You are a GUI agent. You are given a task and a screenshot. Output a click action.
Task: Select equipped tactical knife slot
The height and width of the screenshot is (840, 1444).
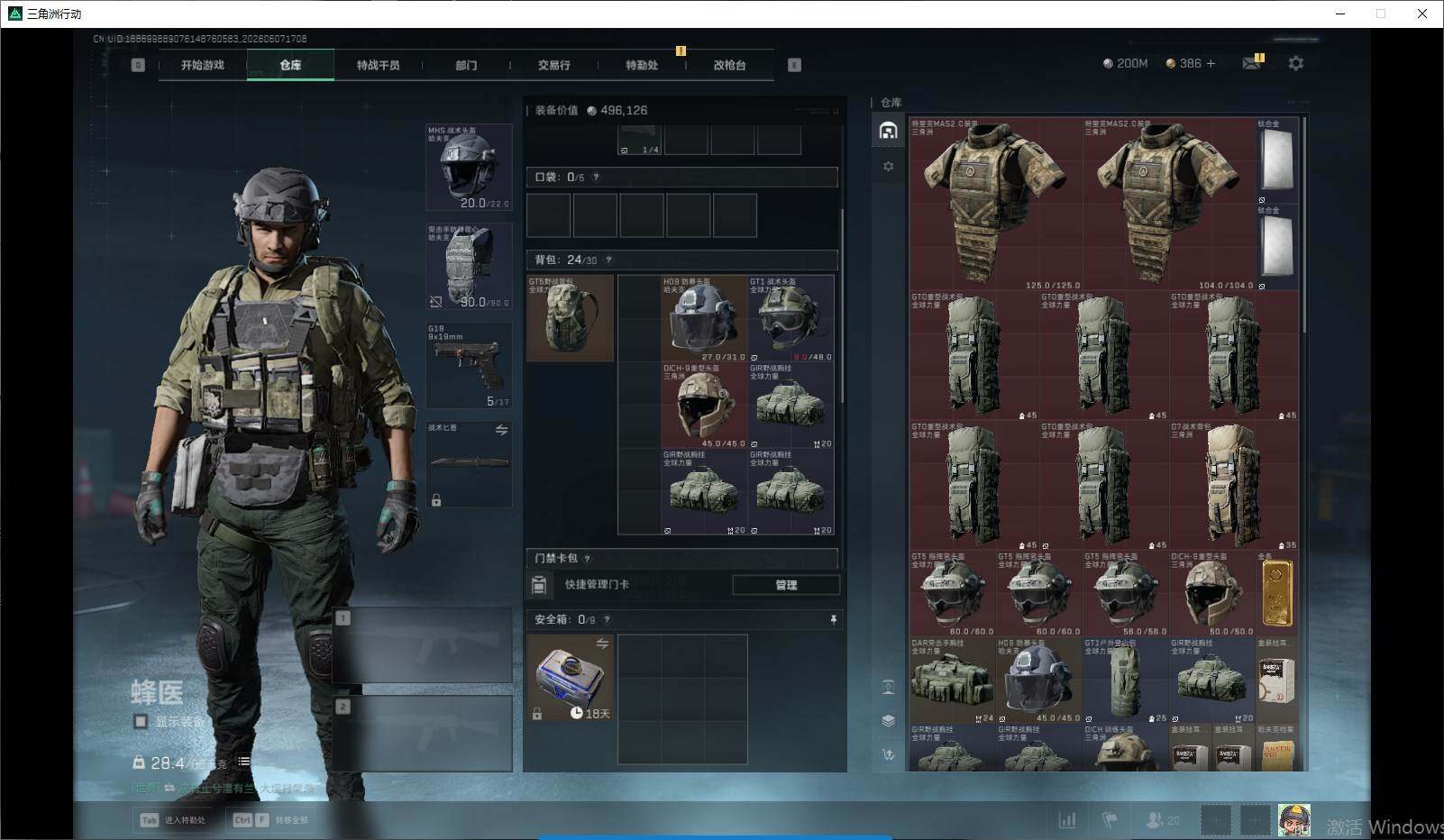point(469,464)
